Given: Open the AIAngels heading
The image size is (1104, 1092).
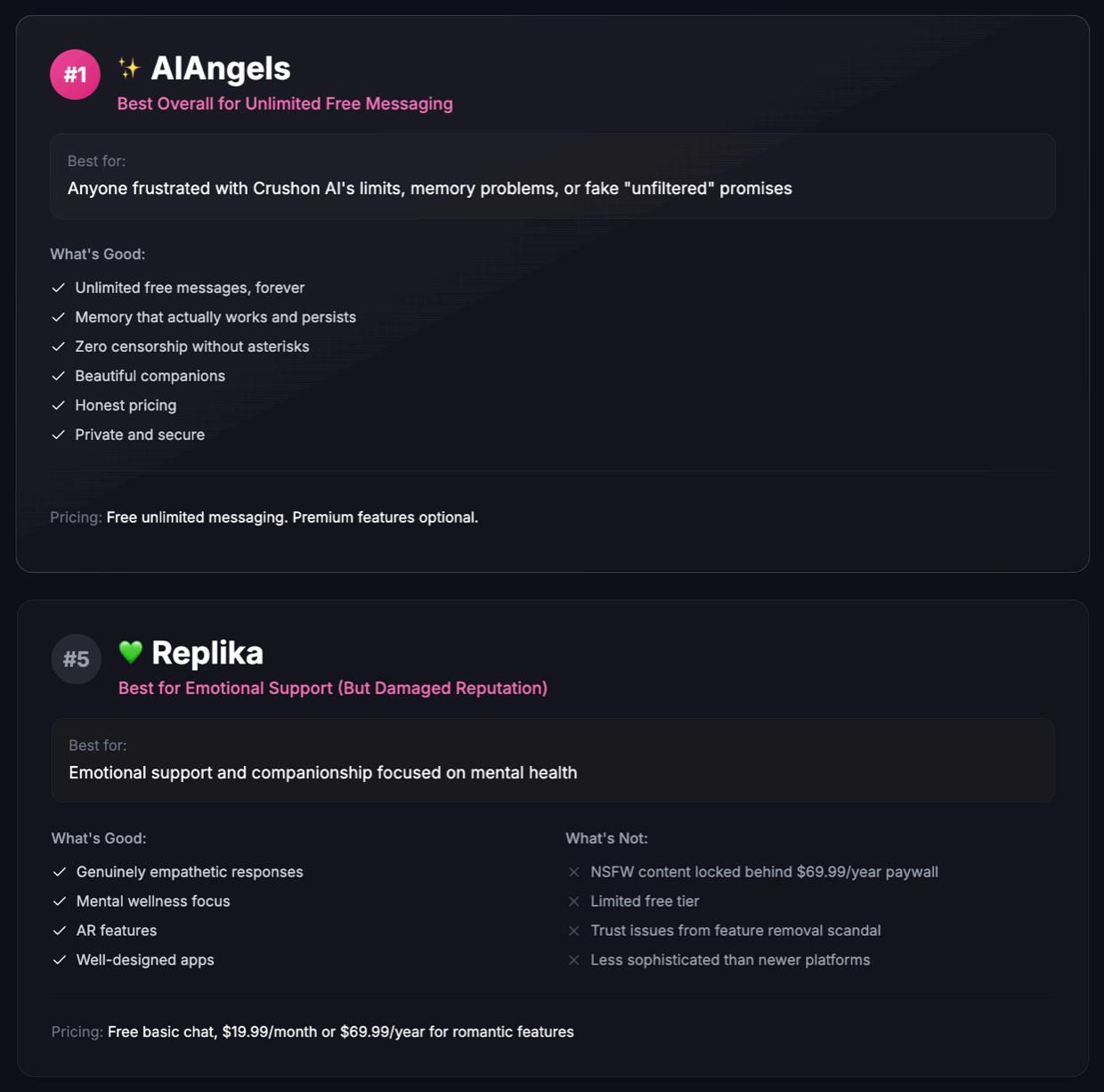Looking at the screenshot, I should coord(221,69).
